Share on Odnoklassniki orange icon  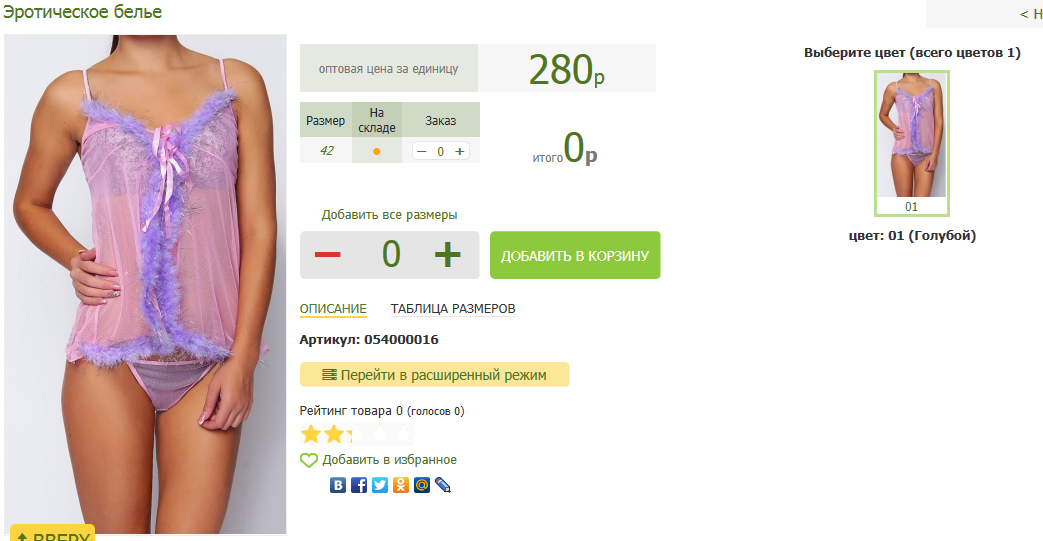point(400,485)
